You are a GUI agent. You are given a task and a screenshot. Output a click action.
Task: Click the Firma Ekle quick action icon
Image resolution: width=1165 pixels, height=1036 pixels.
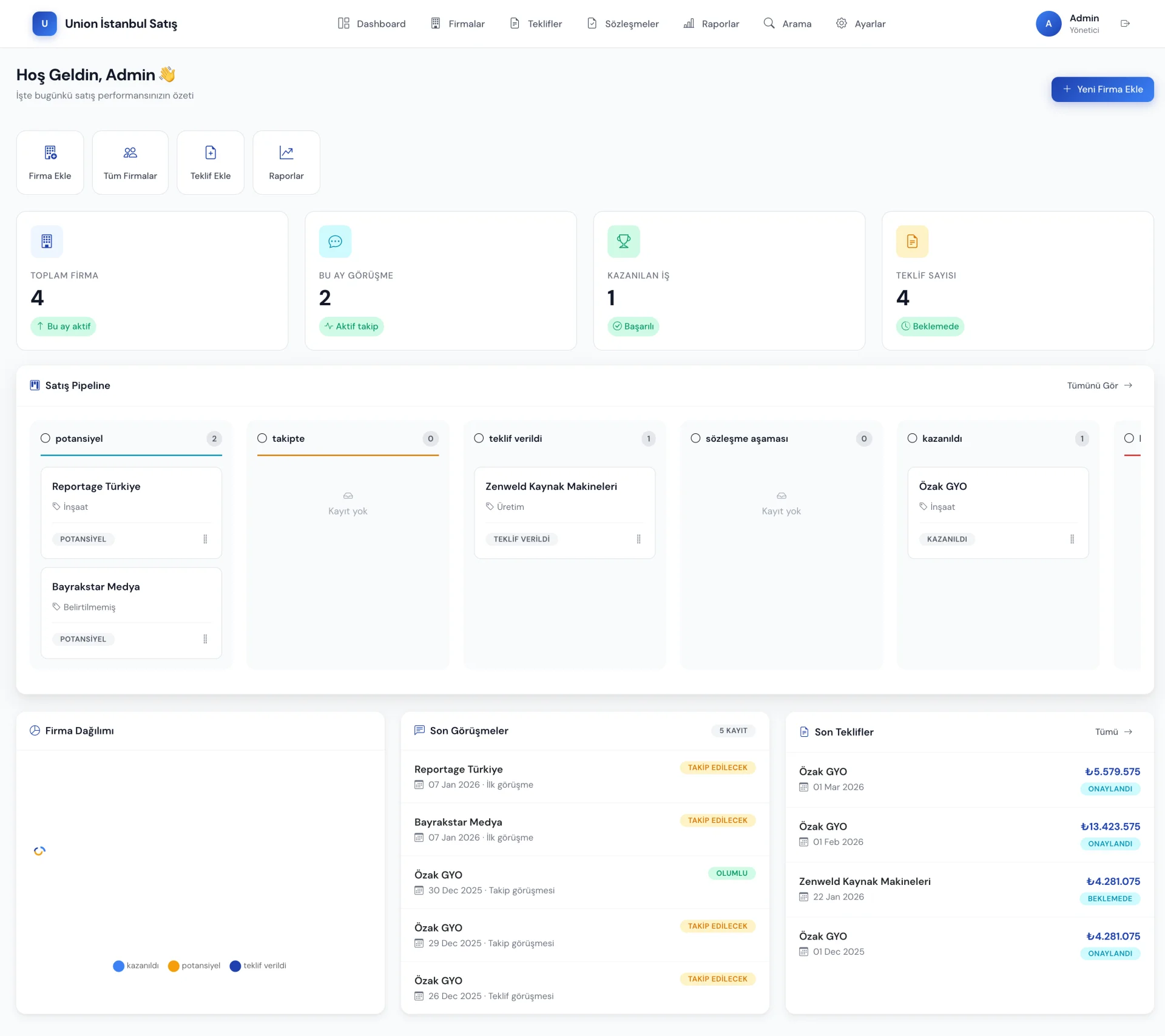(x=50, y=152)
